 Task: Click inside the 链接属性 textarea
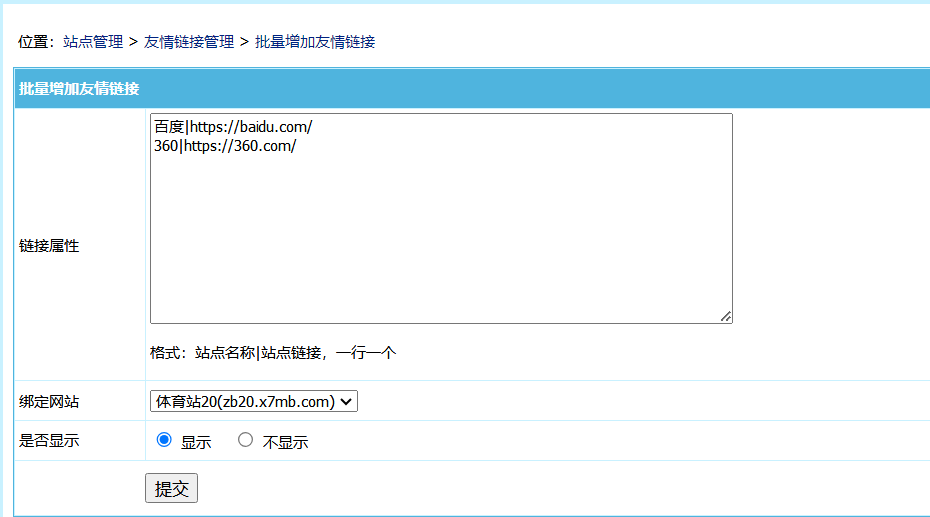[x=441, y=218]
